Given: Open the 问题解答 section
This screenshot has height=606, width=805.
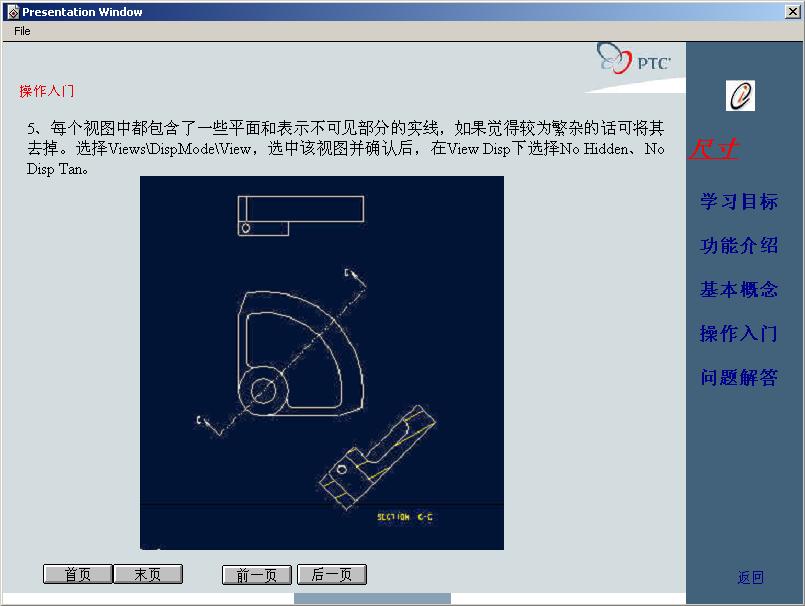Looking at the screenshot, I should tap(738, 377).
